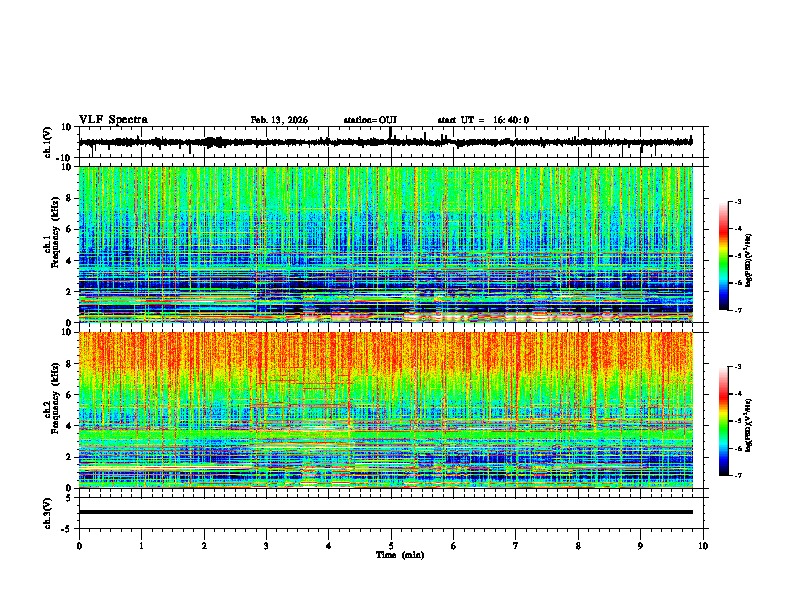Click the time axis tick label "5"

click(x=391, y=546)
